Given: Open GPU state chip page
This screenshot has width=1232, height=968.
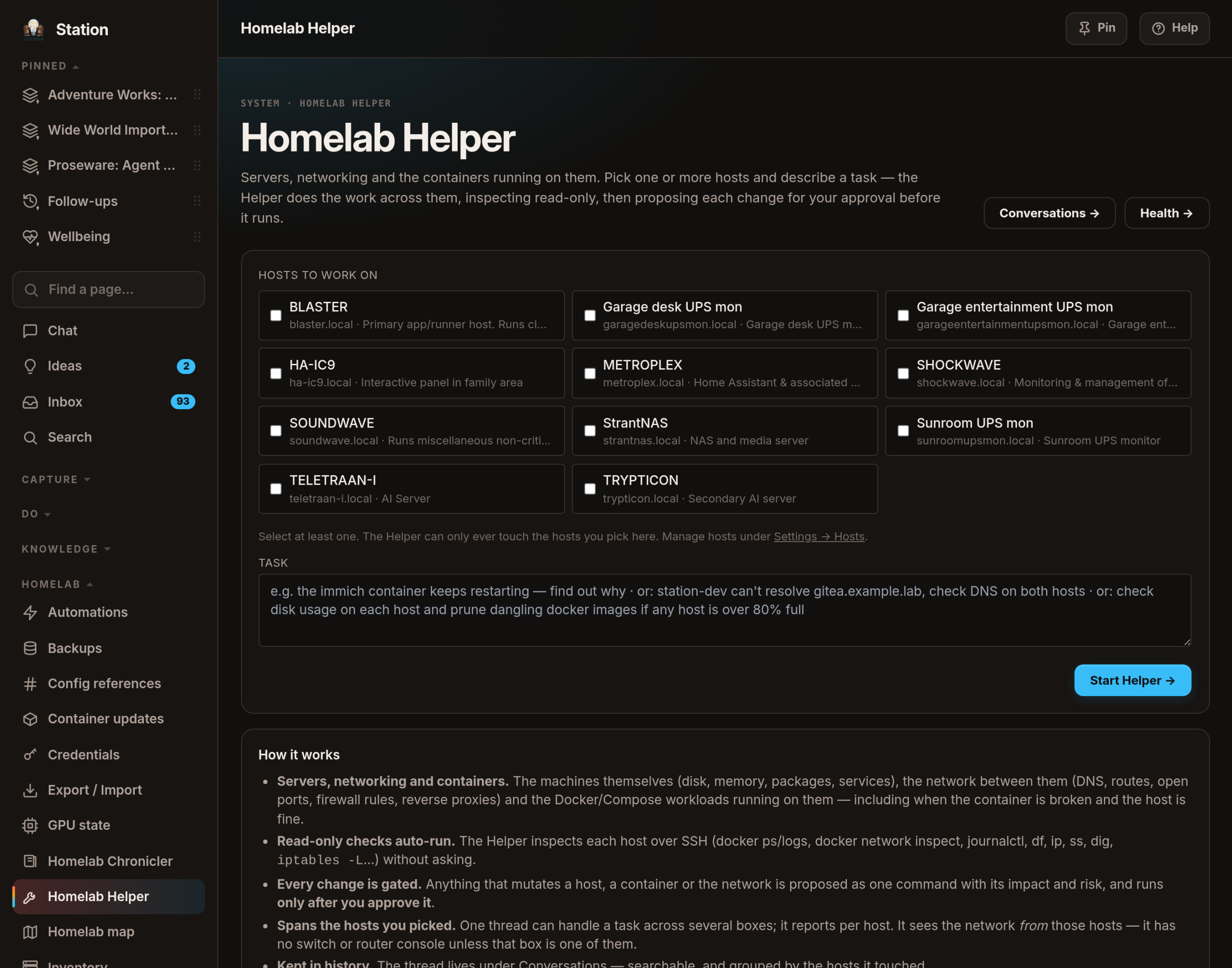Looking at the screenshot, I should (108, 825).
